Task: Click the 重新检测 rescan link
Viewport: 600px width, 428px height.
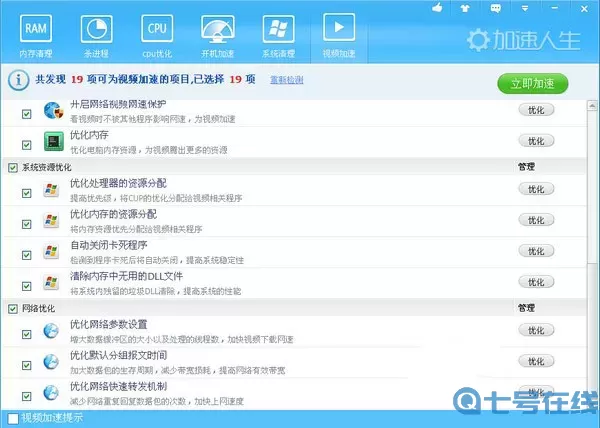Action: pyautogui.click(x=285, y=80)
